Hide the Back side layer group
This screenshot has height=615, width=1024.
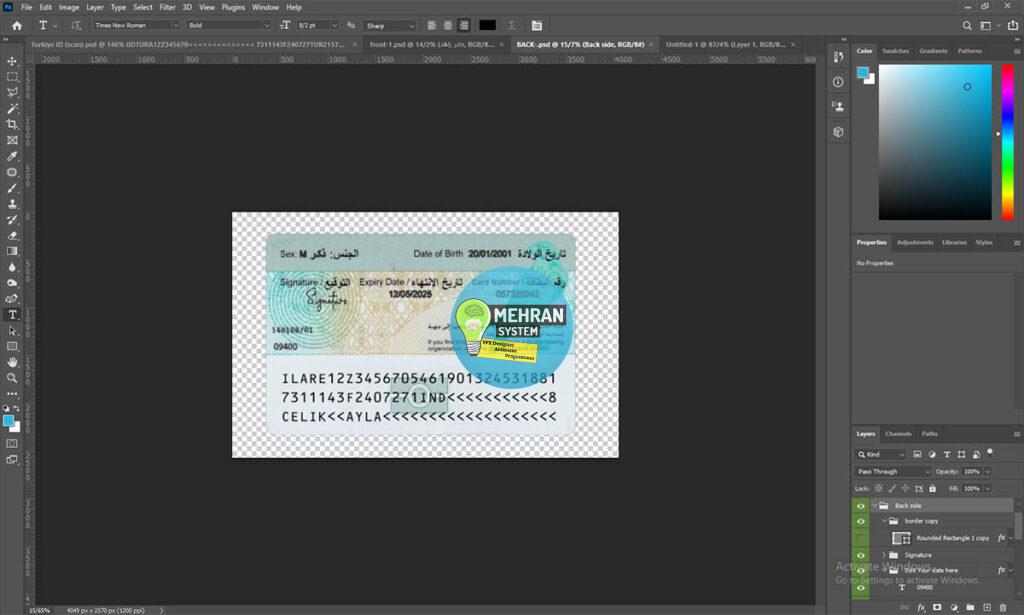[x=859, y=503]
